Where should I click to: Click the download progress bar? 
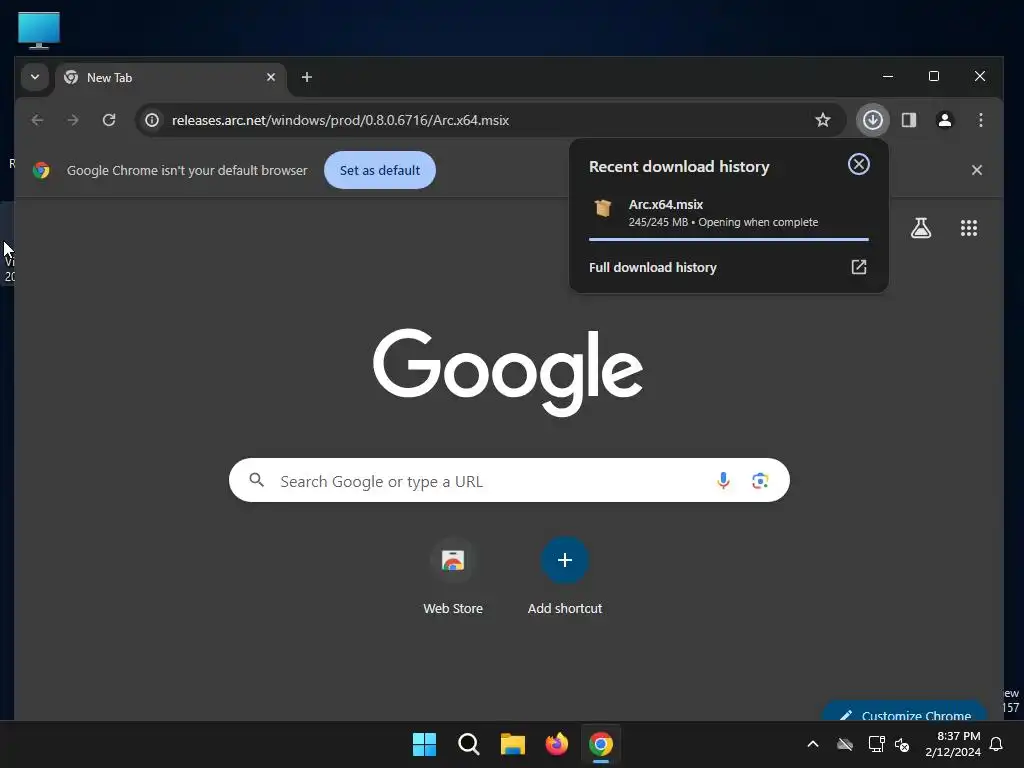pyautogui.click(x=728, y=240)
